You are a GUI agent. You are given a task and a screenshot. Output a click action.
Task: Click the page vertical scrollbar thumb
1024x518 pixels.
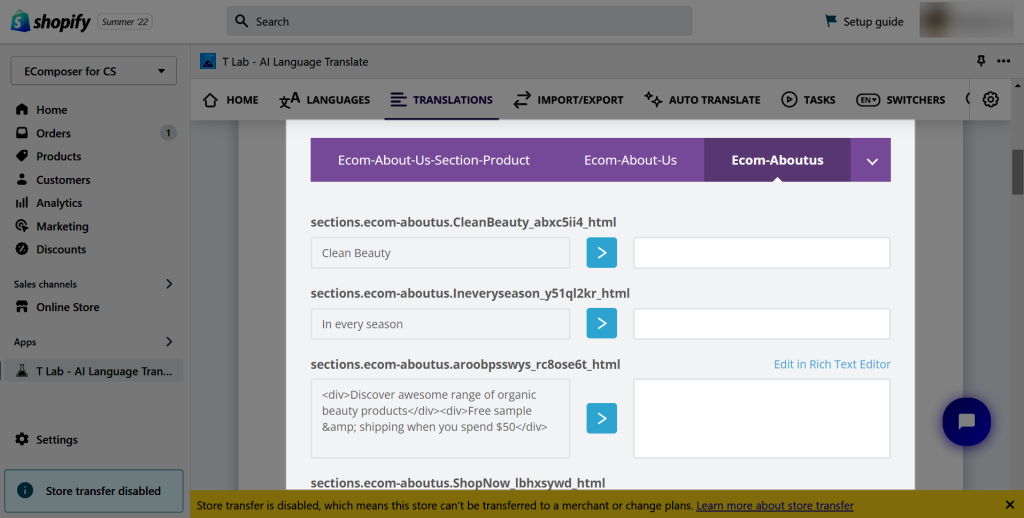(1017, 172)
